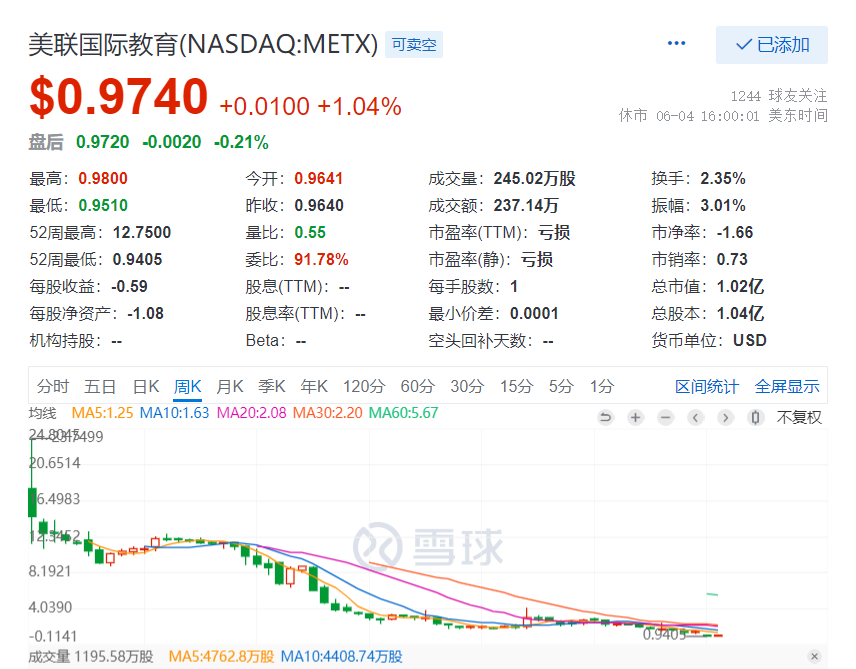Image resolution: width=856 pixels, height=669 pixels.
Task: Click the 盘后 after-hours price 0.9720
Action: coord(103,142)
